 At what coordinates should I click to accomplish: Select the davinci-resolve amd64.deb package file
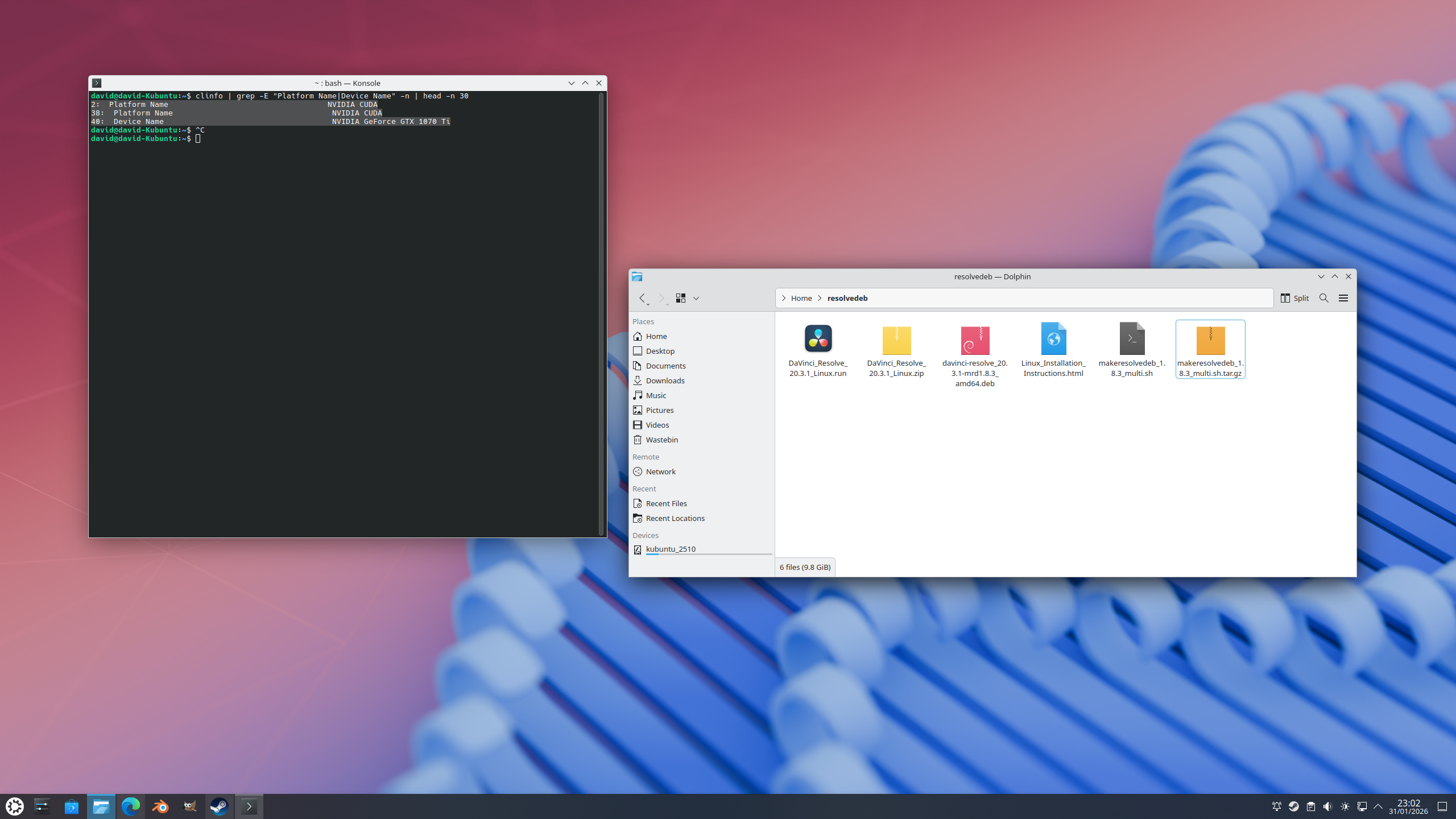974,341
